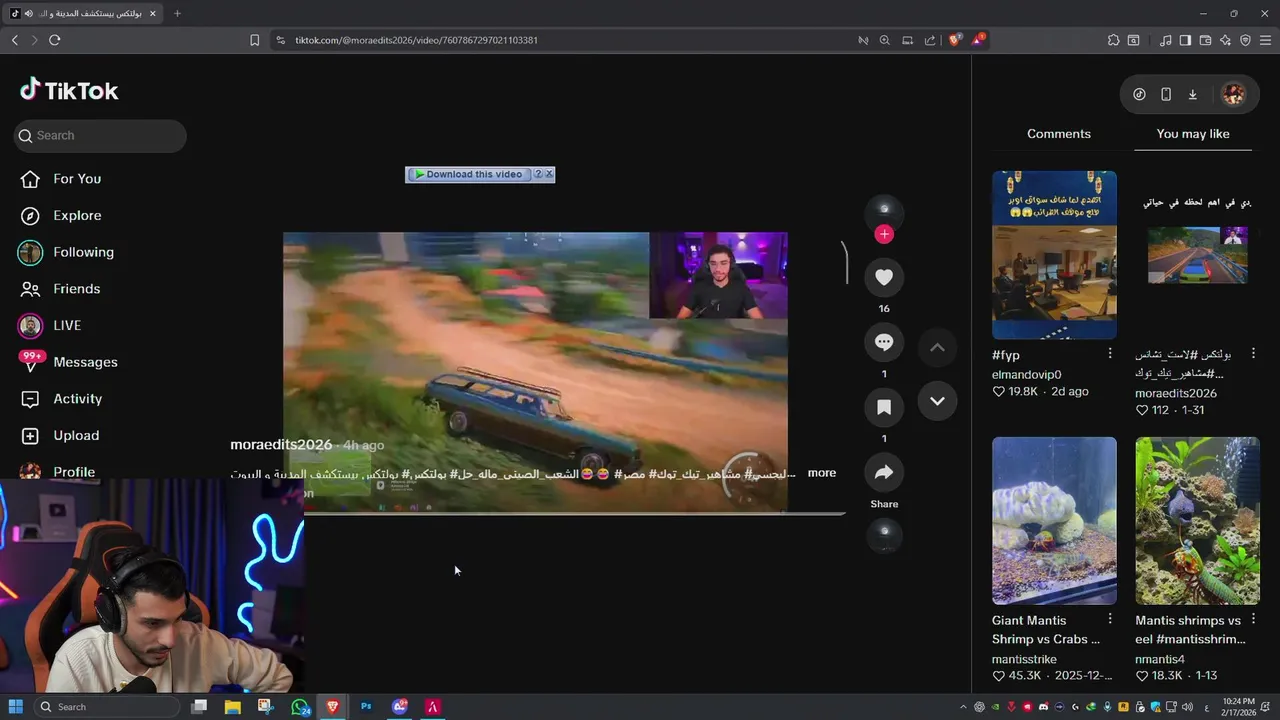
Task: Open the elmandovip0 creator link
Action: 1026,375
